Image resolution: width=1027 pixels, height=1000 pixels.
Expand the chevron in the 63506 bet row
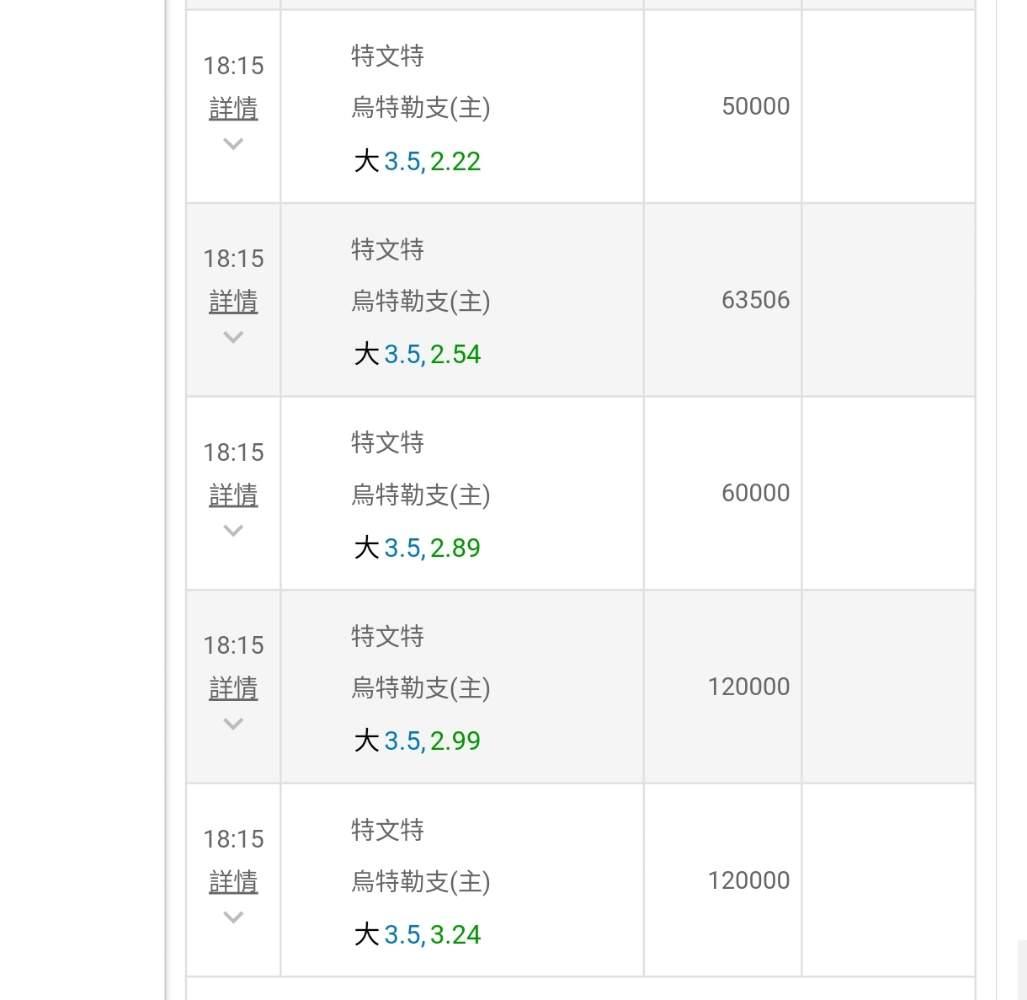pos(233,337)
